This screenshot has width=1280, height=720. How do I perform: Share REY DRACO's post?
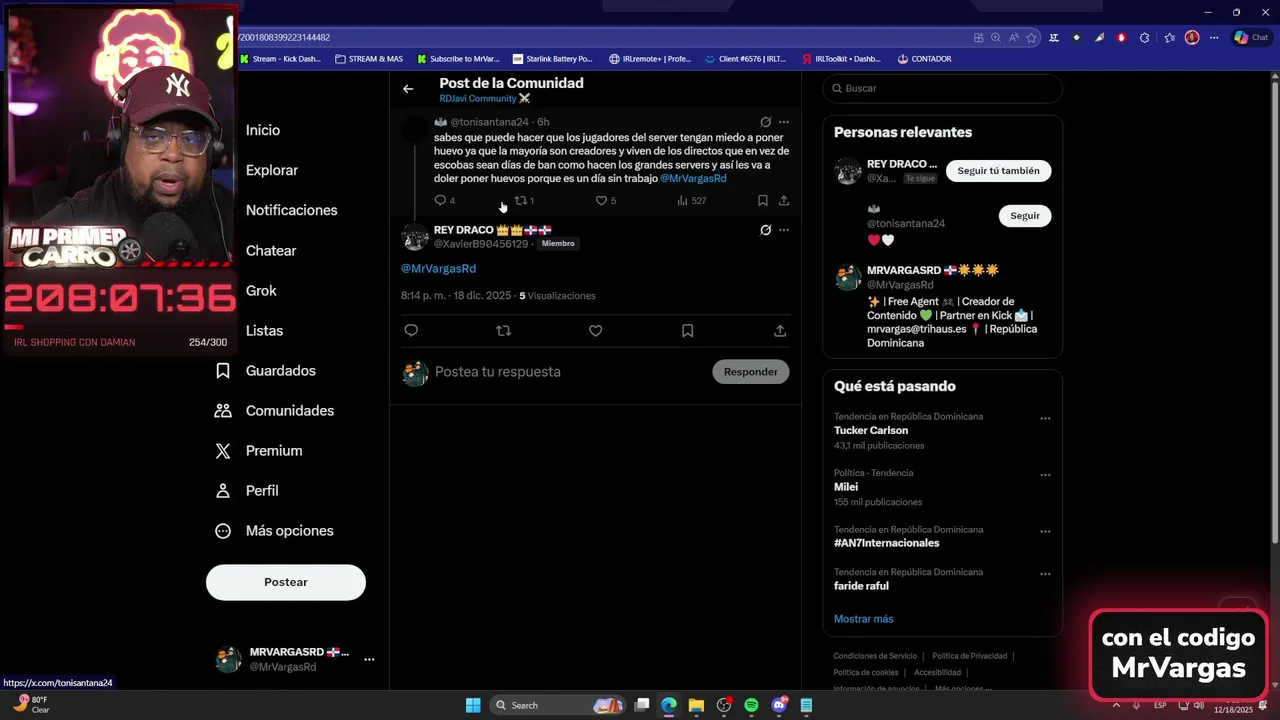click(x=780, y=331)
